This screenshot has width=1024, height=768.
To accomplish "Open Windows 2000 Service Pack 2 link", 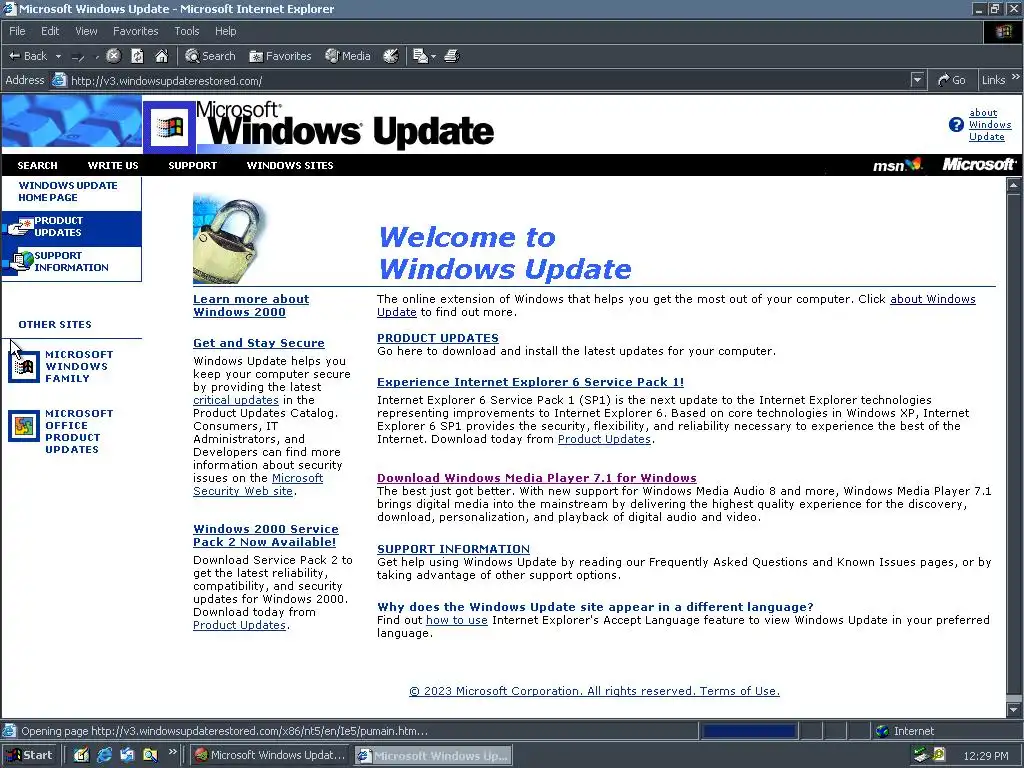I will click(x=266, y=536).
